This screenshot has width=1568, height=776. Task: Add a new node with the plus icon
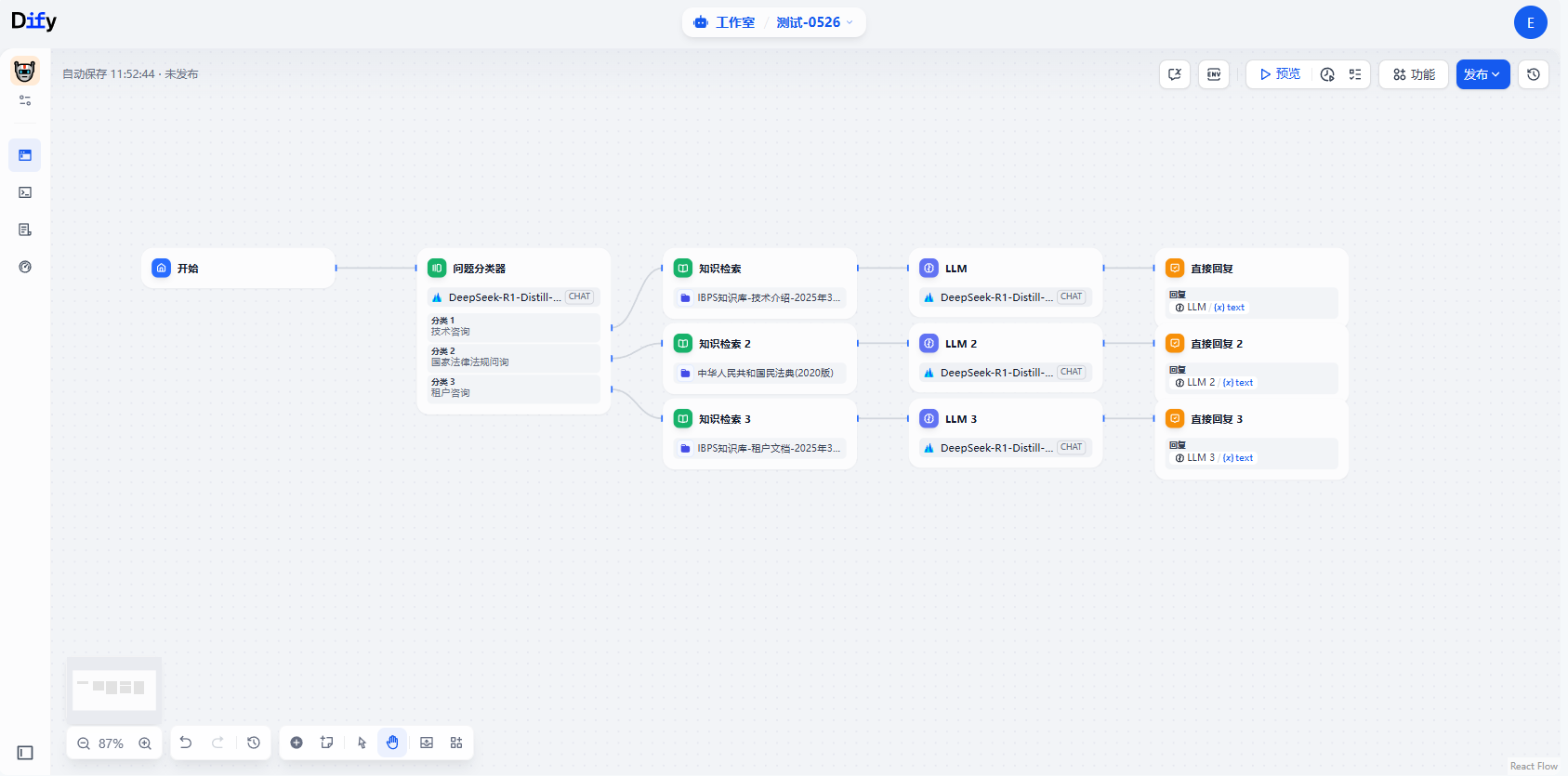[x=296, y=743]
